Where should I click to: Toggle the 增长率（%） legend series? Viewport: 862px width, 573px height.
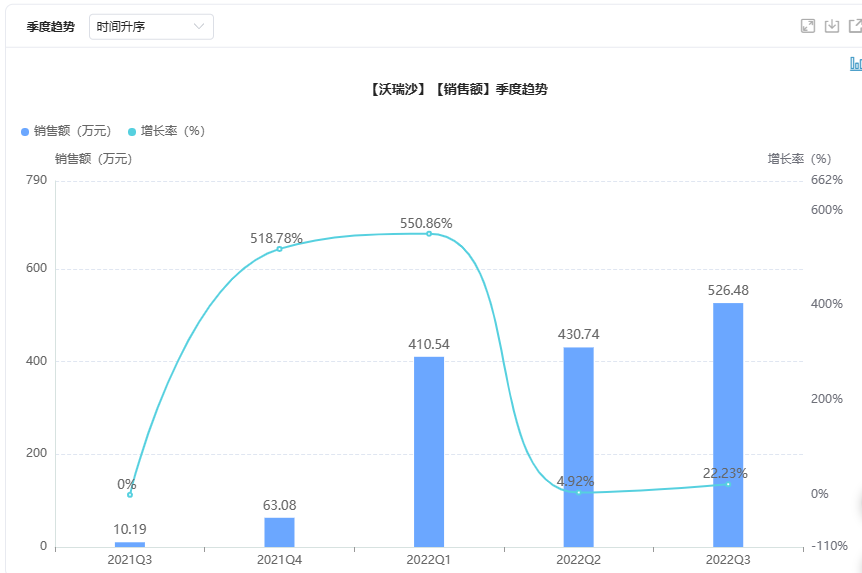point(166,131)
